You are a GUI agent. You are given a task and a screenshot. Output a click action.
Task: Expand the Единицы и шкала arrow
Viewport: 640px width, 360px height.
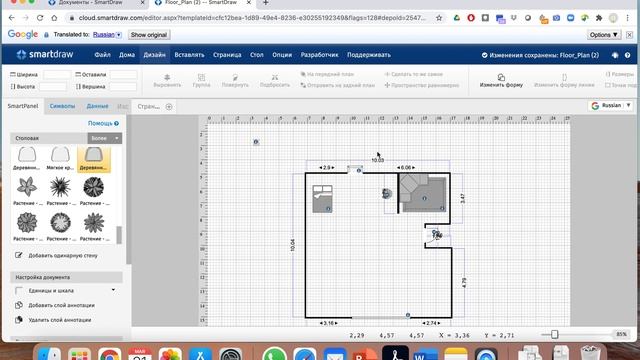[x=113, y=290]
